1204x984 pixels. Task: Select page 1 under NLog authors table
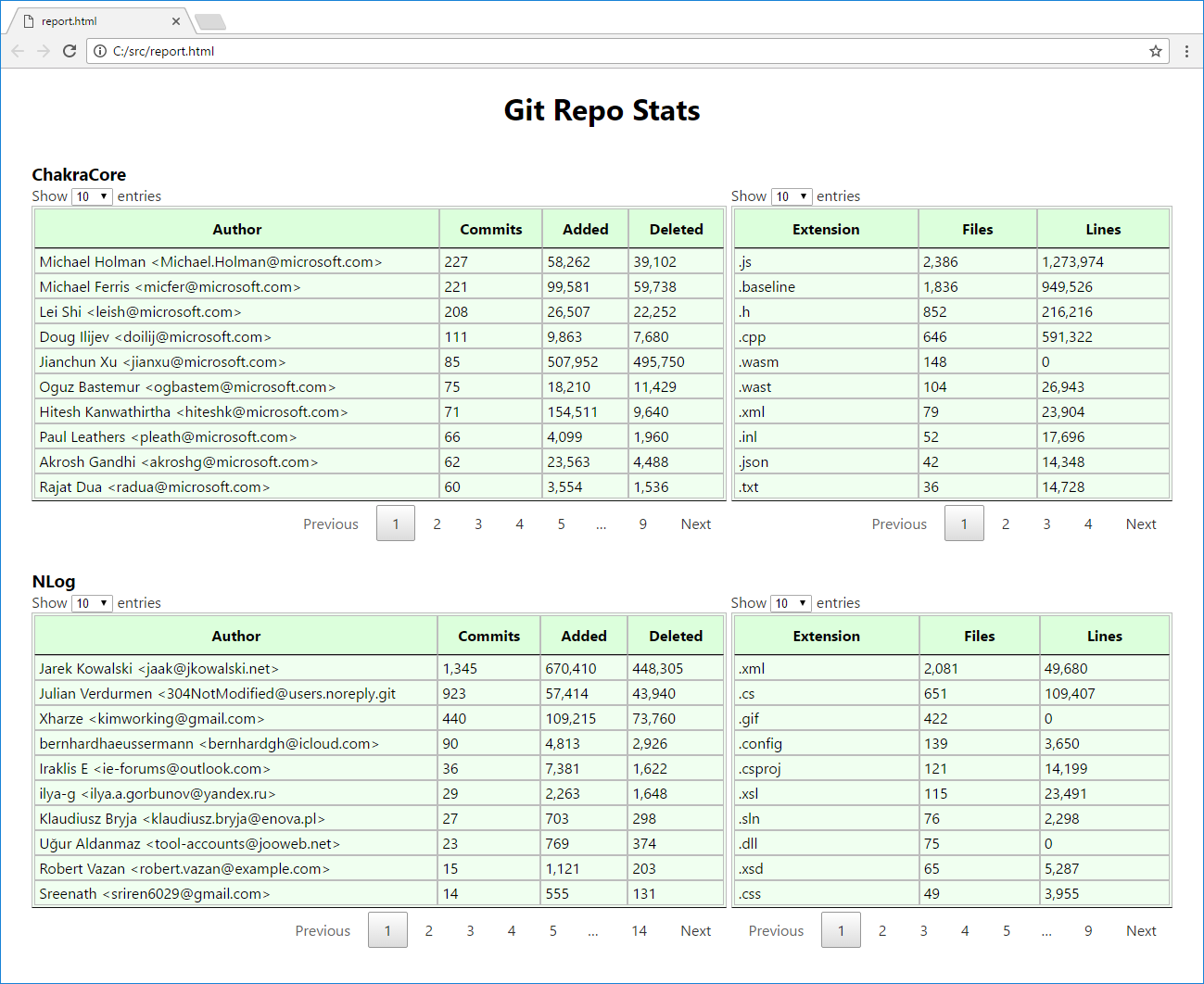point(387,930)
